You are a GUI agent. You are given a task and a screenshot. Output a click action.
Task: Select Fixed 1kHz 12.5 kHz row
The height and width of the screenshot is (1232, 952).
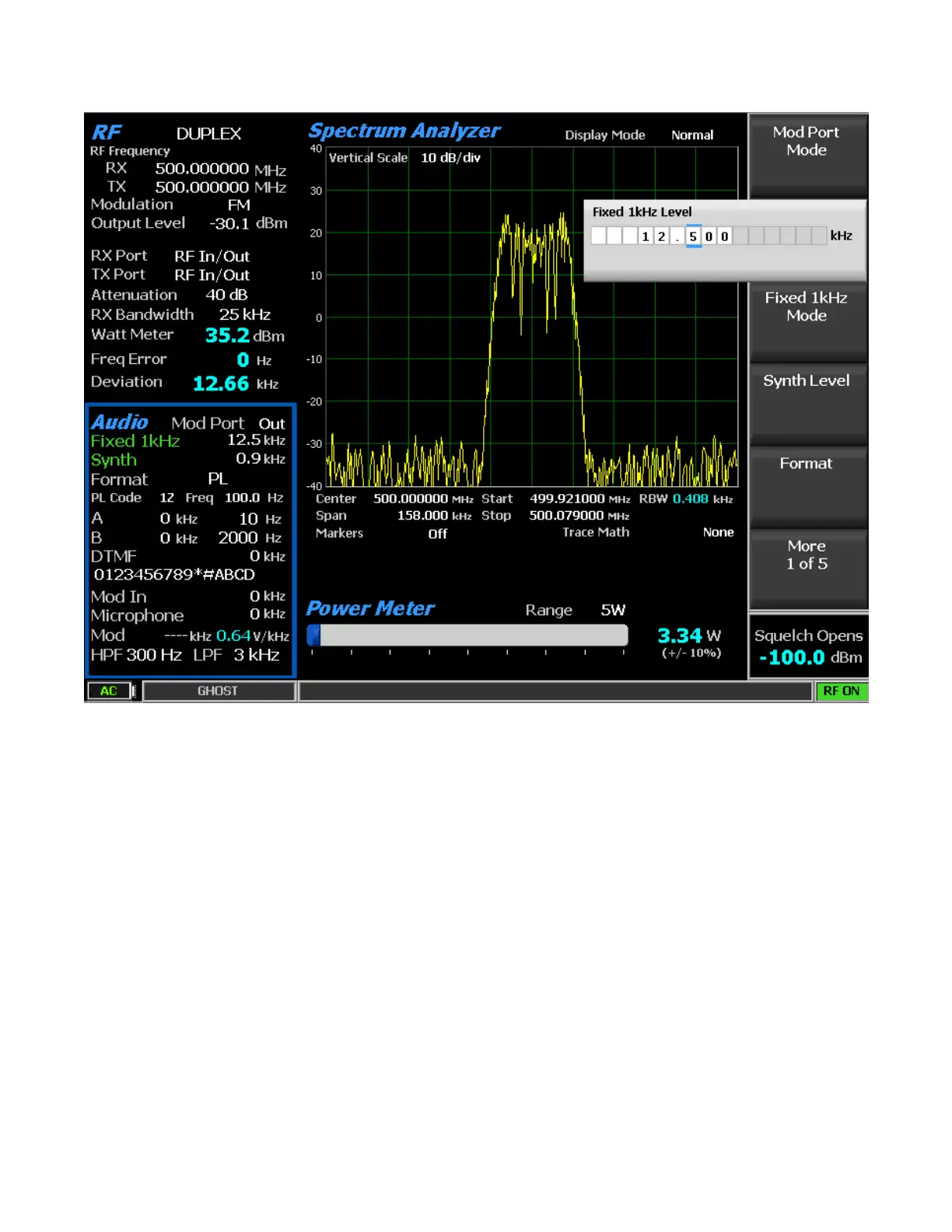point(188,441)
